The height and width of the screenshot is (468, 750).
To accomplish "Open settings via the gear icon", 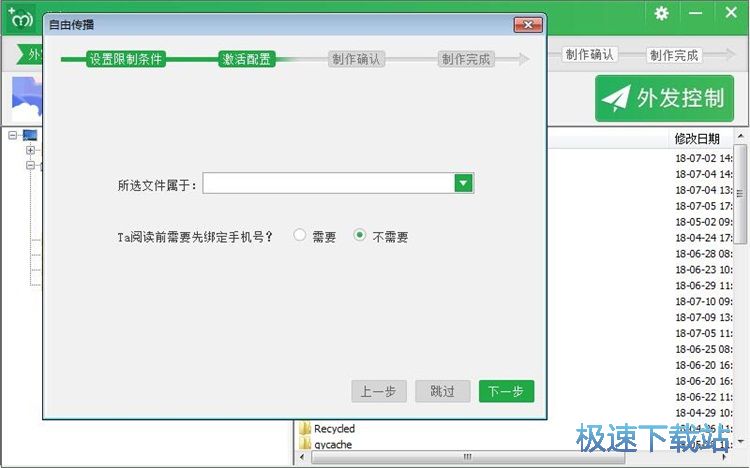I will coord(662,13).
